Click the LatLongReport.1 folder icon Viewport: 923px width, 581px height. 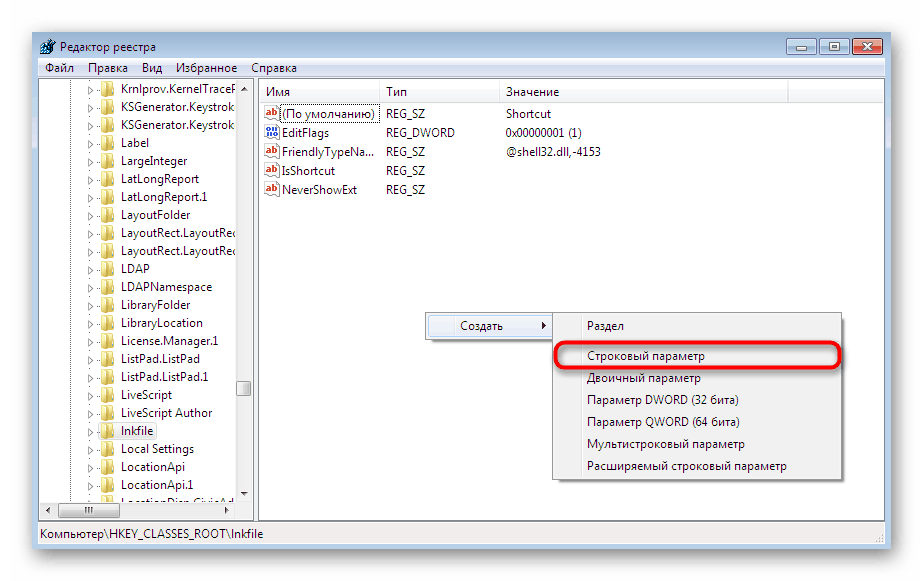click(x=107, y=197)
